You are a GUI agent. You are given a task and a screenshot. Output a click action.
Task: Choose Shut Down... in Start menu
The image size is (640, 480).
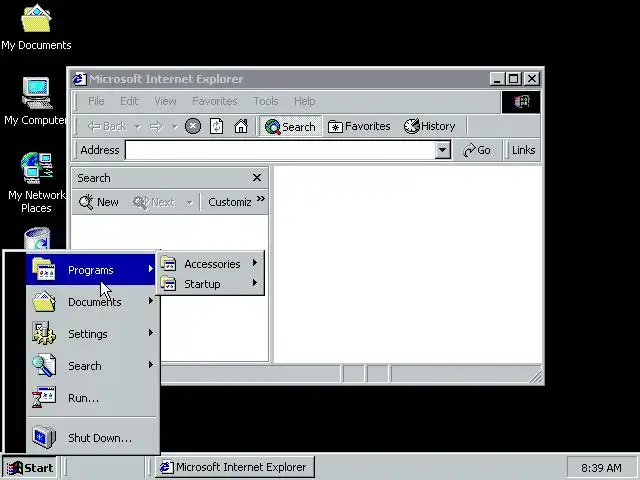click(x=91, y=438)
